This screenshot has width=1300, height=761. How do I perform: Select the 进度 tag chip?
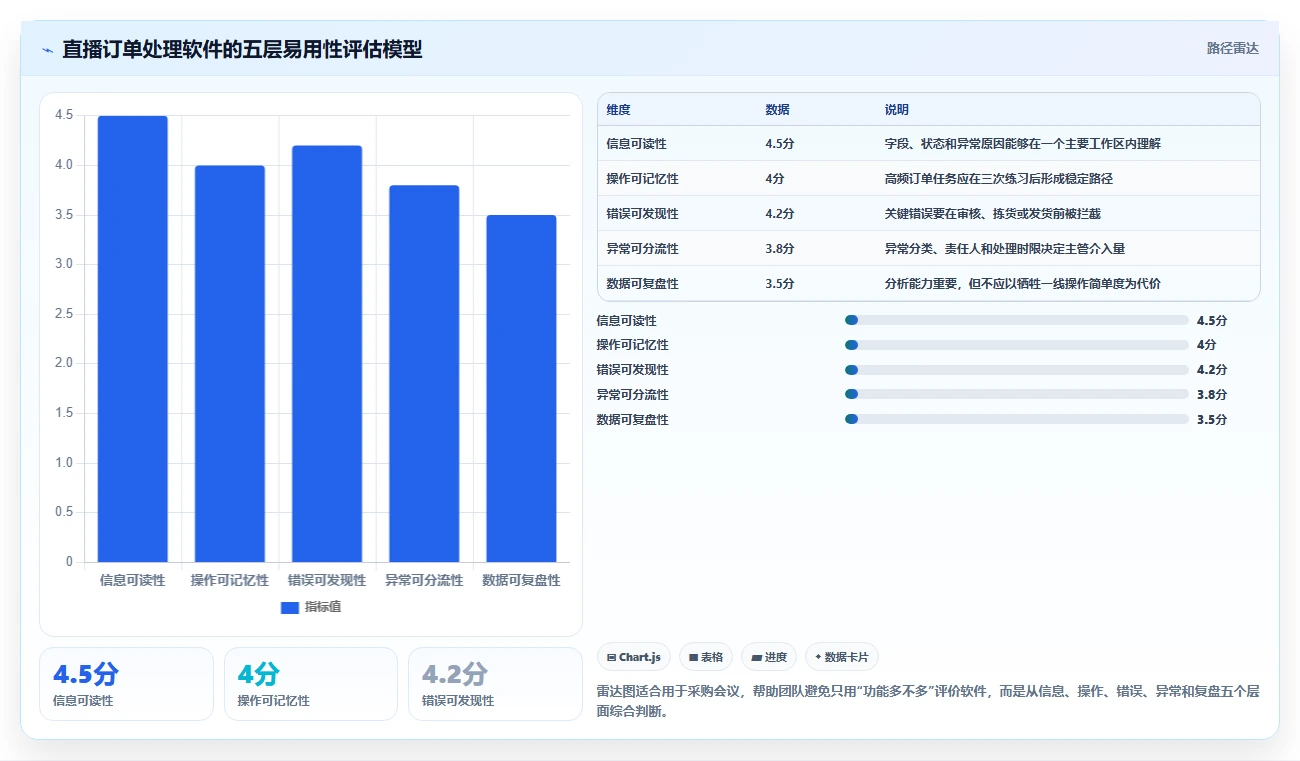click(x=769, y=657)
